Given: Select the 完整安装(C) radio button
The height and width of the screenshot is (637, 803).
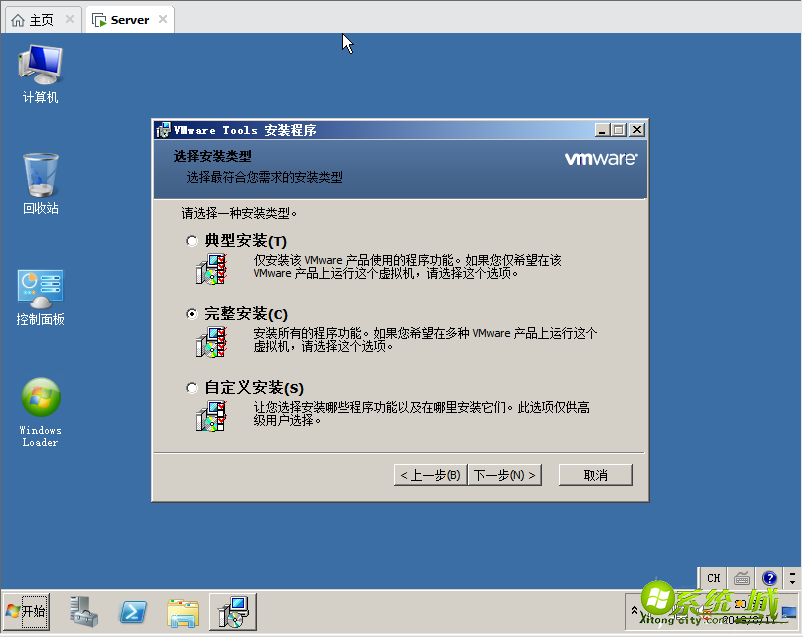Looking at the screenshot, I should coord(191,313).
